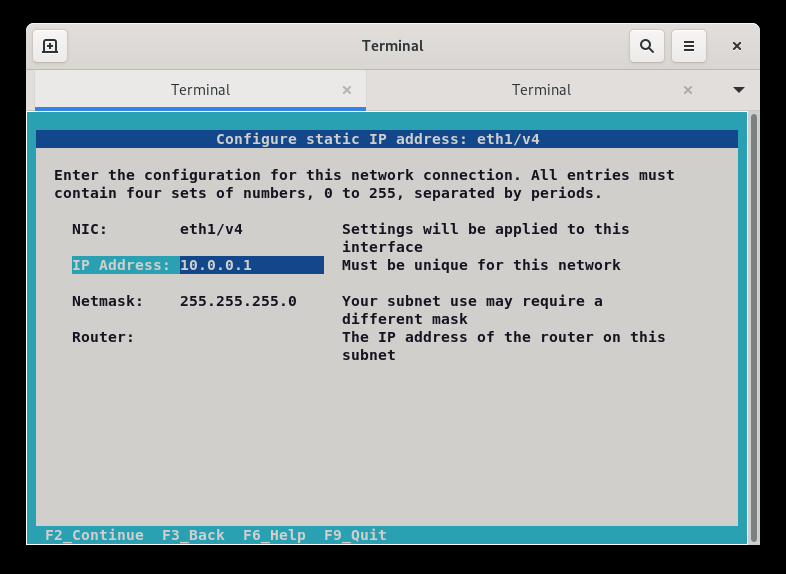
Task: Close the second Terminal tab
Action: (x=688, y=90)
